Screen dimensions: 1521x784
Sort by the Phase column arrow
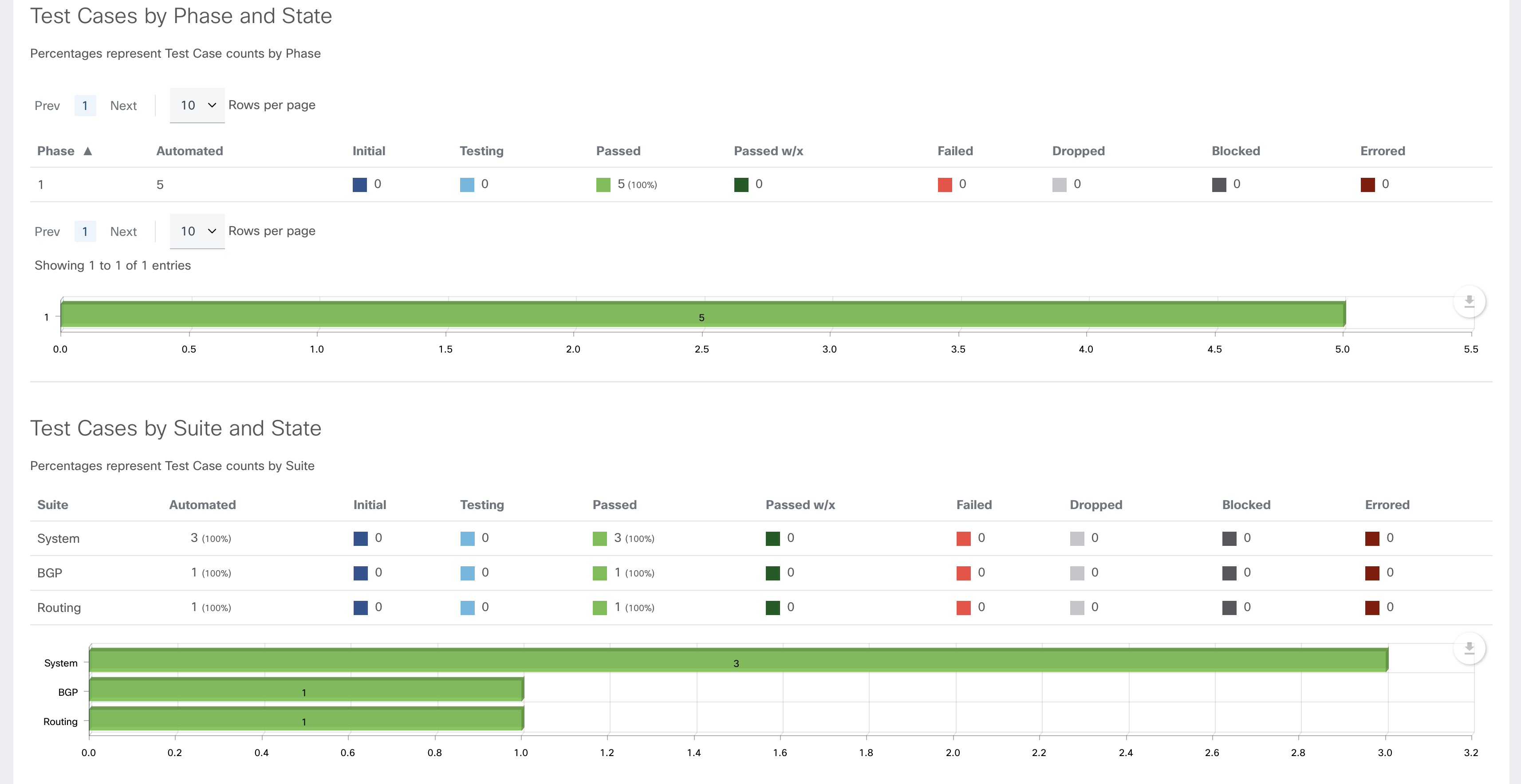87,151
